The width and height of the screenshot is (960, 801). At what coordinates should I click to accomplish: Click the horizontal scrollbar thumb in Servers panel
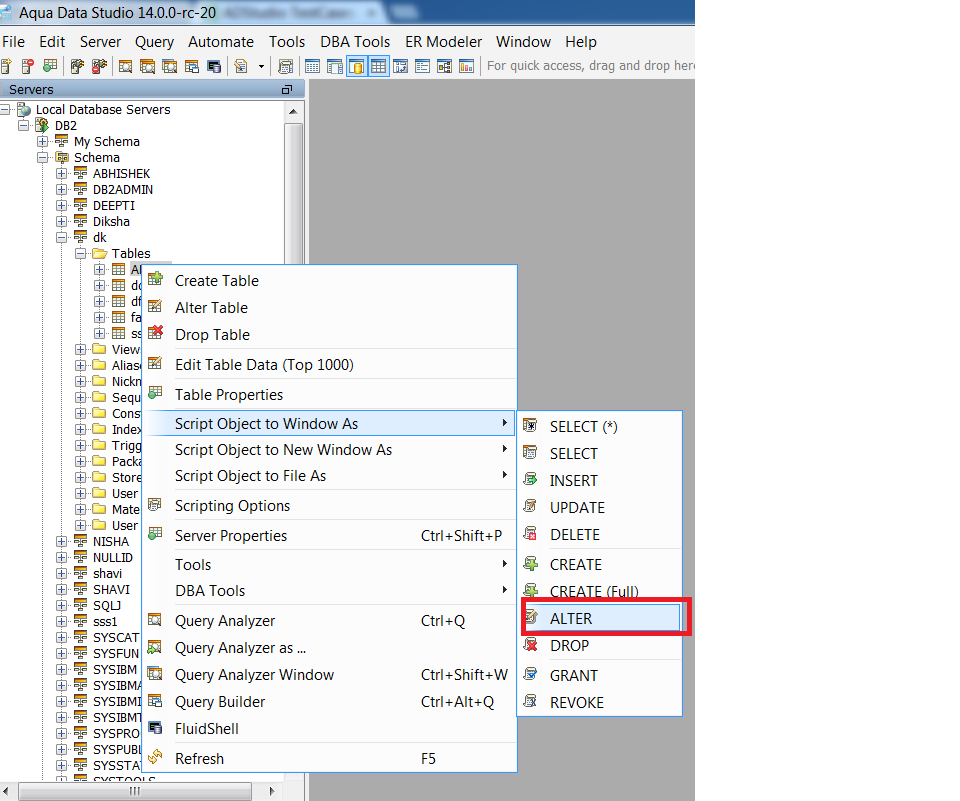coord(135,791)
